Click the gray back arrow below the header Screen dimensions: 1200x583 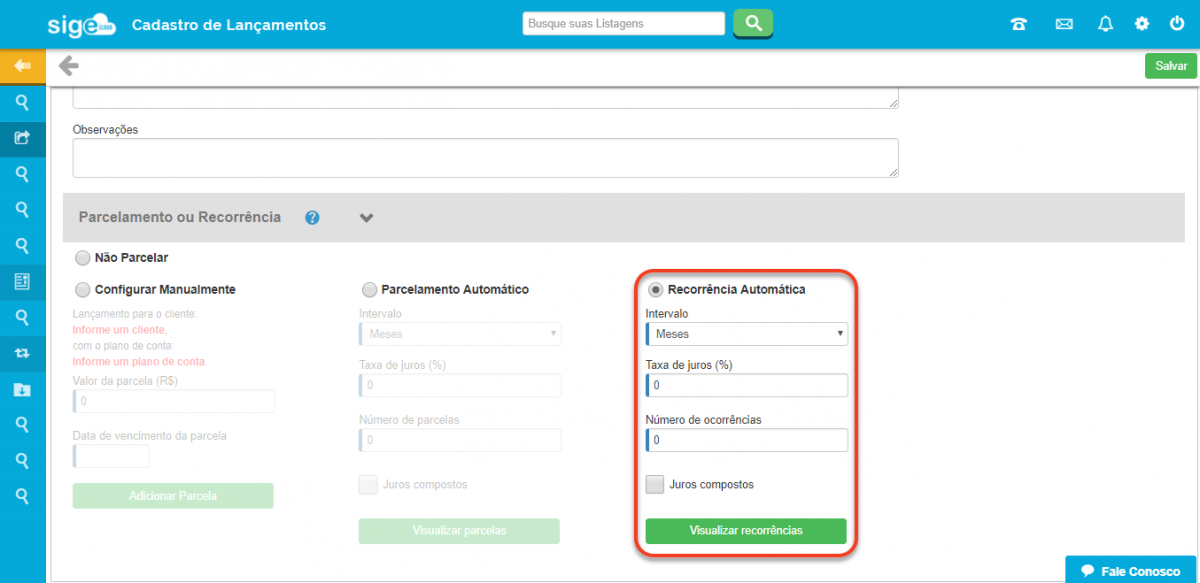coord(68,66)
